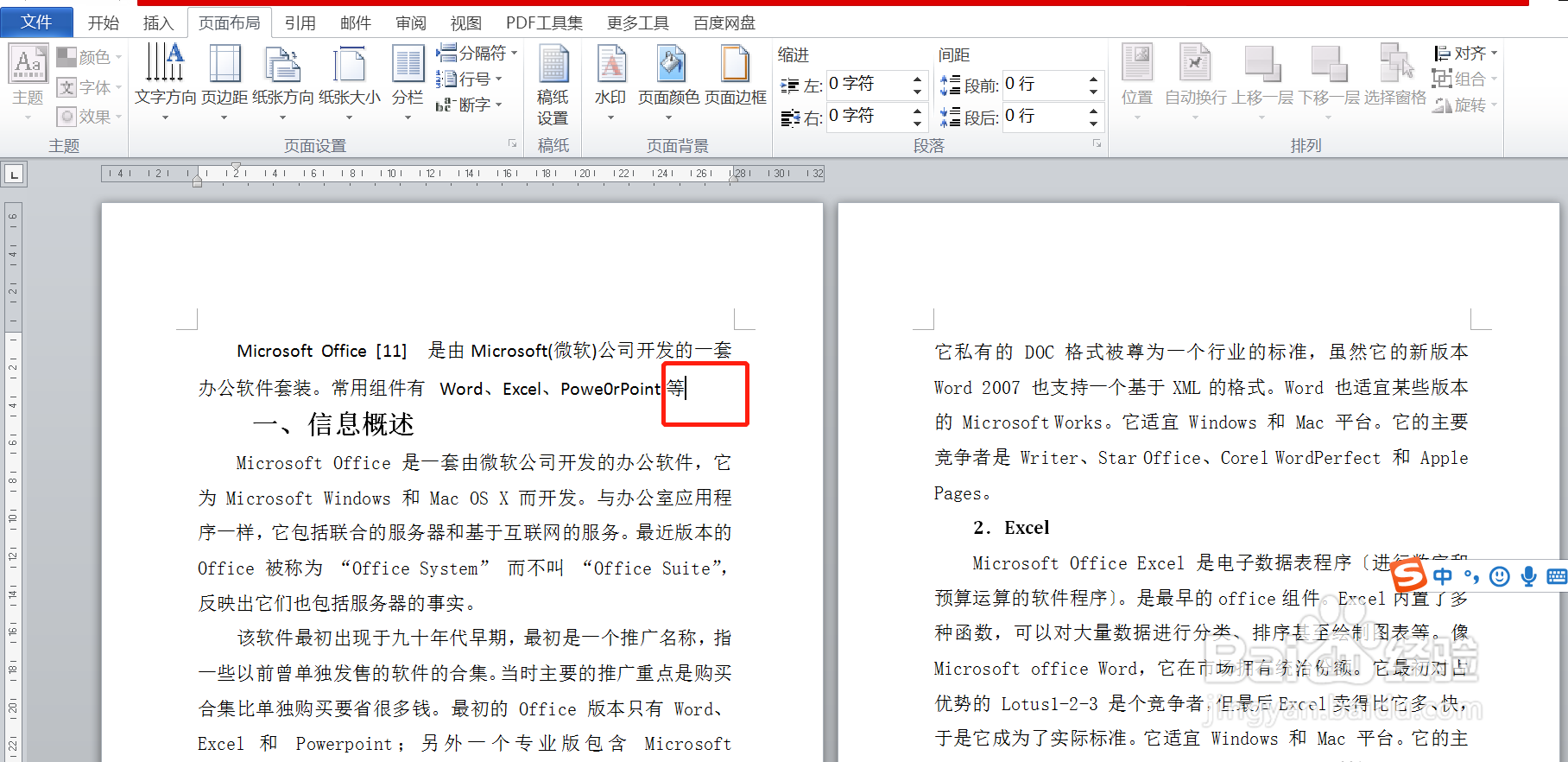Increase the left indent value

coord(917,78)
